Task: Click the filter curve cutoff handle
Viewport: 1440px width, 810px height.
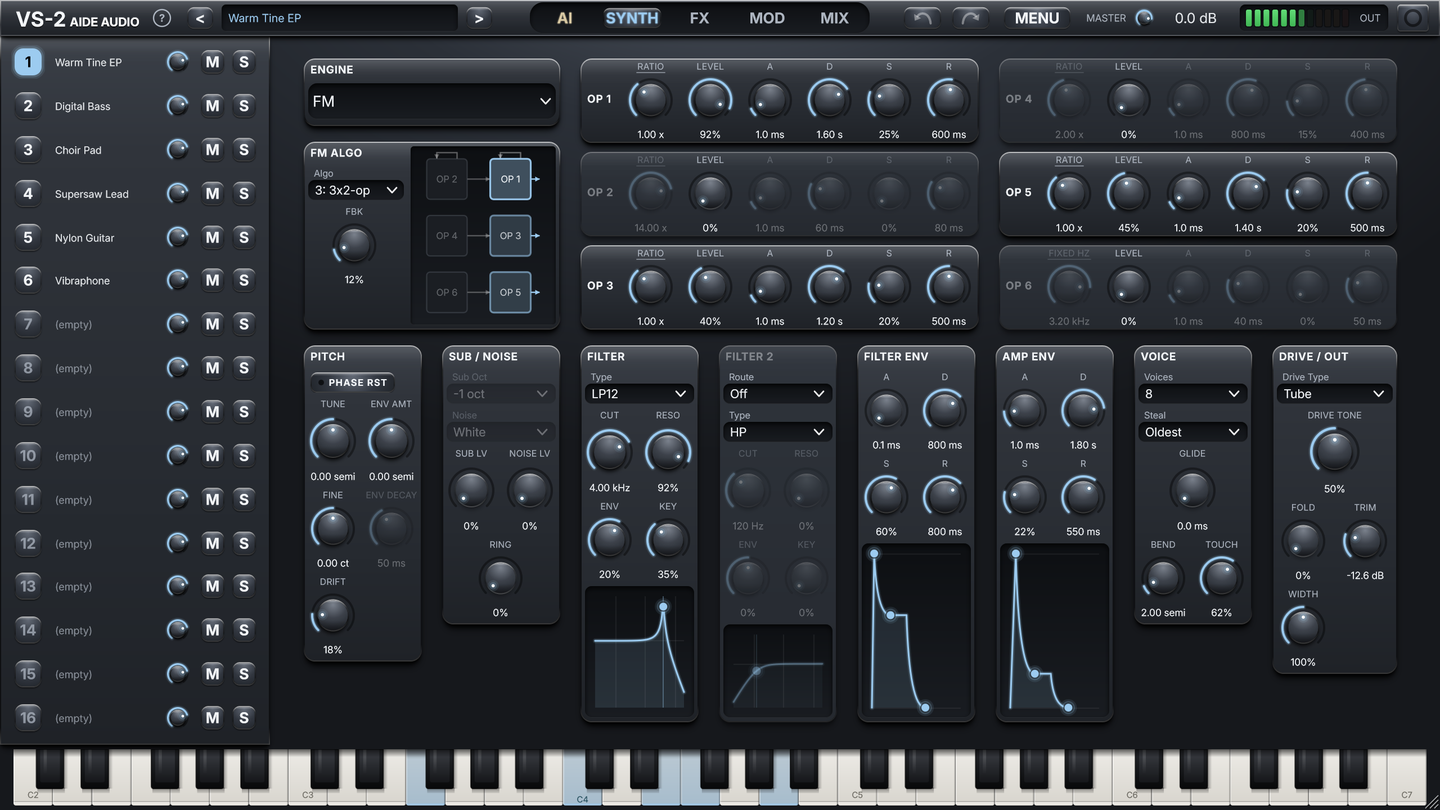Action: (663, 607)
